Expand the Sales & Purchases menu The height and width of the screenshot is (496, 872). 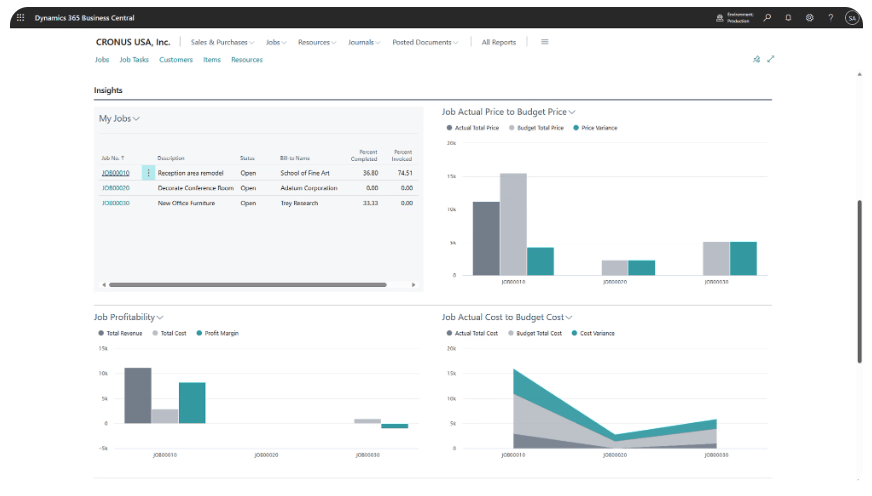(x=222, y=42)
